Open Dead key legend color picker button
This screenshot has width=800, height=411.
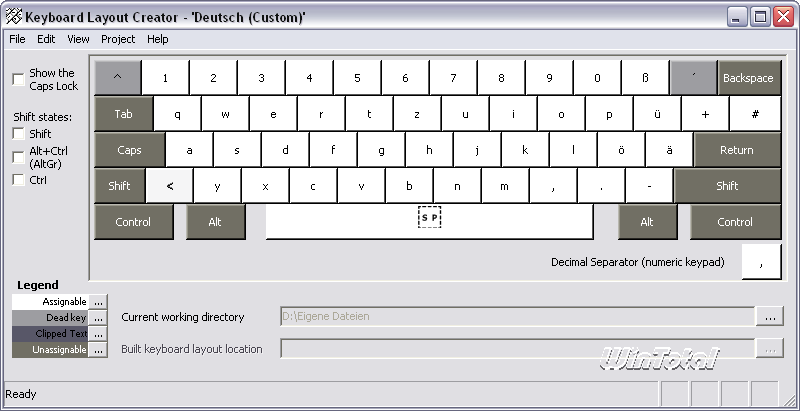(x=98, y=318)
